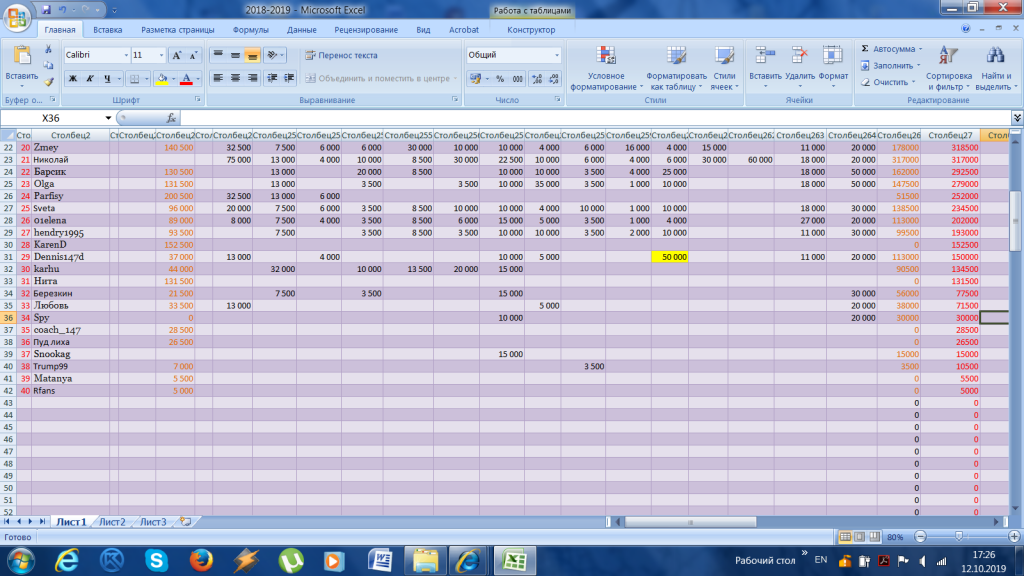1024x576 pixels.
Task: Switch to the Лист2 sheet tab
Action: pos(112,522)
